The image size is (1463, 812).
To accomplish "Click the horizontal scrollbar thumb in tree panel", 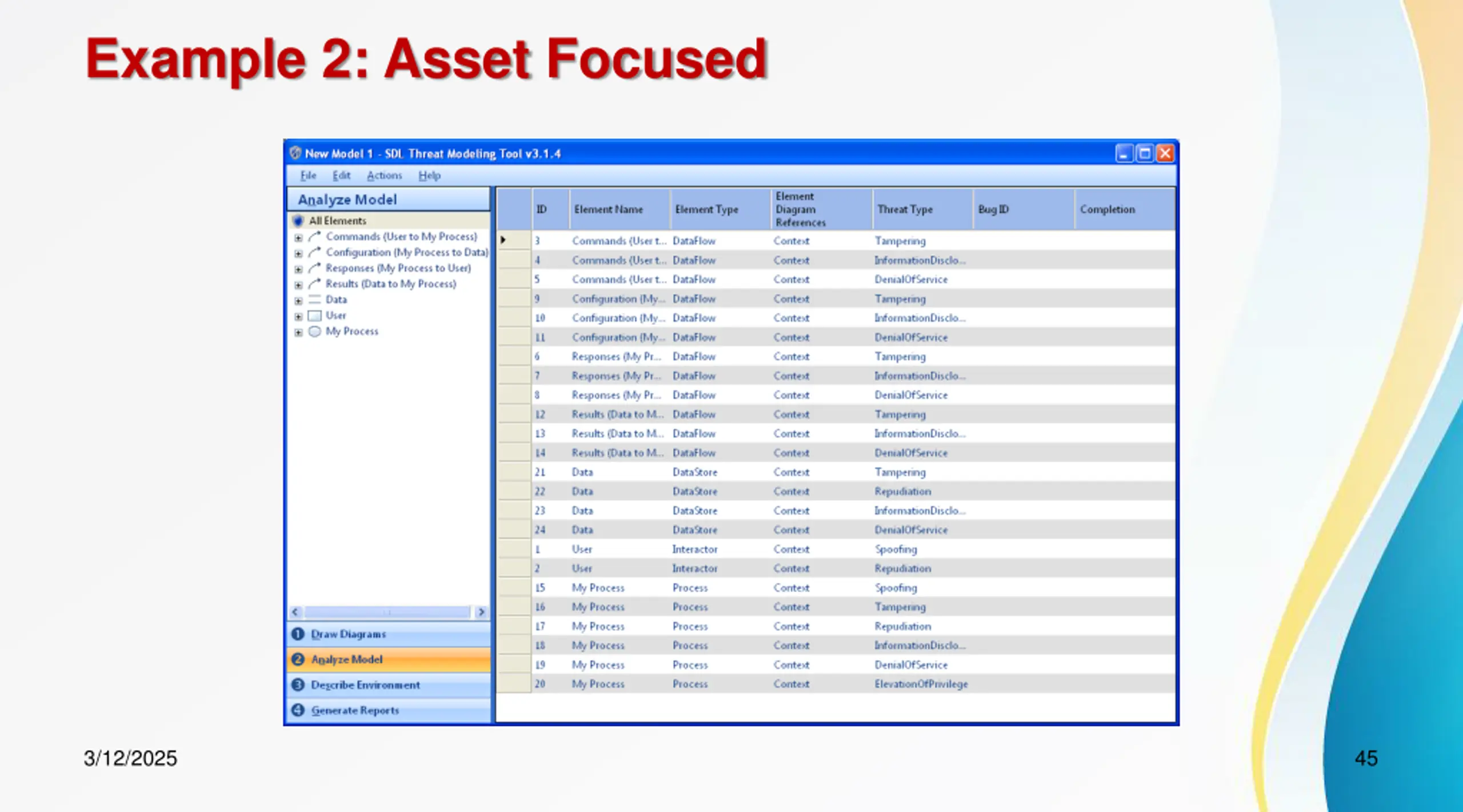I will (387, 612).
